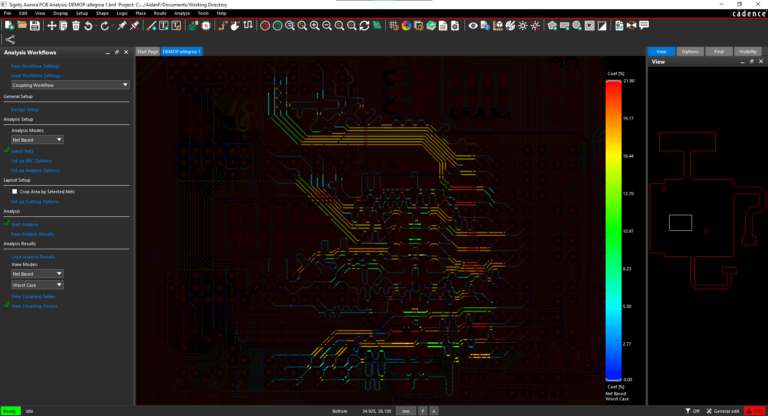The width and height of the screenshot is (768, 416).
Task: Open the Analyze menu
Action: (x=182, y=13)
